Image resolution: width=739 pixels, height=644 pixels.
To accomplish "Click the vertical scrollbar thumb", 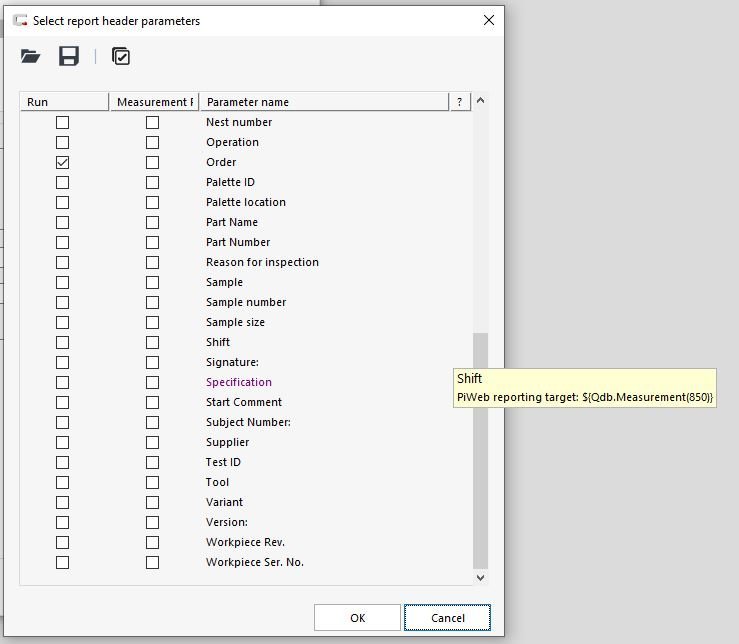I will point(480,450).
